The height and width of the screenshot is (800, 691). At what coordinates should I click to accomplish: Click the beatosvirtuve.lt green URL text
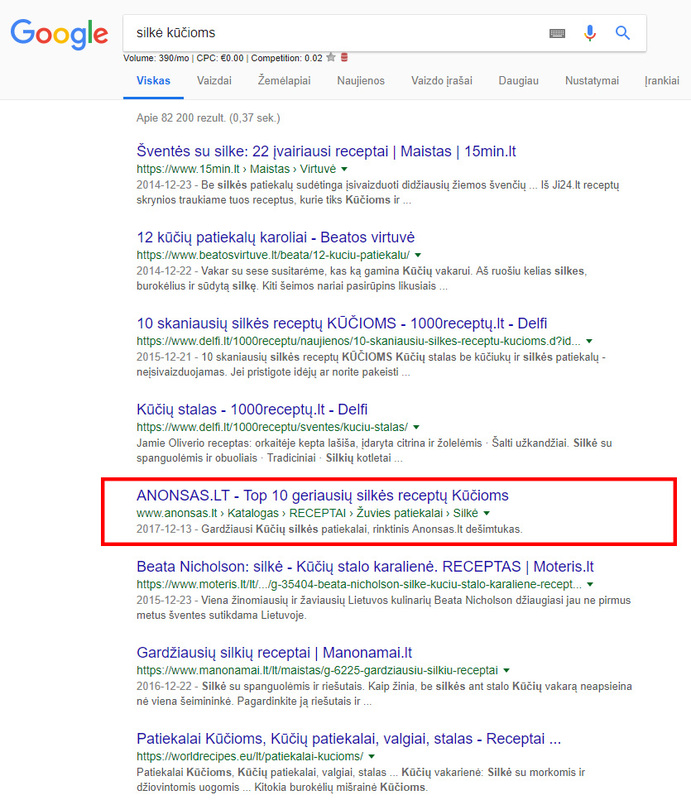[273, 255]
